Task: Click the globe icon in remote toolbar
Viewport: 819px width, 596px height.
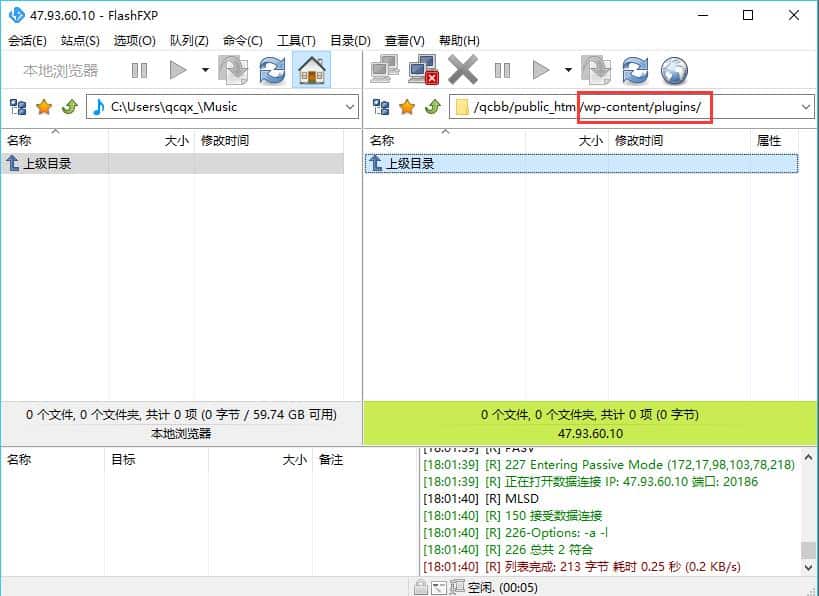Action: tap(674, 70)
